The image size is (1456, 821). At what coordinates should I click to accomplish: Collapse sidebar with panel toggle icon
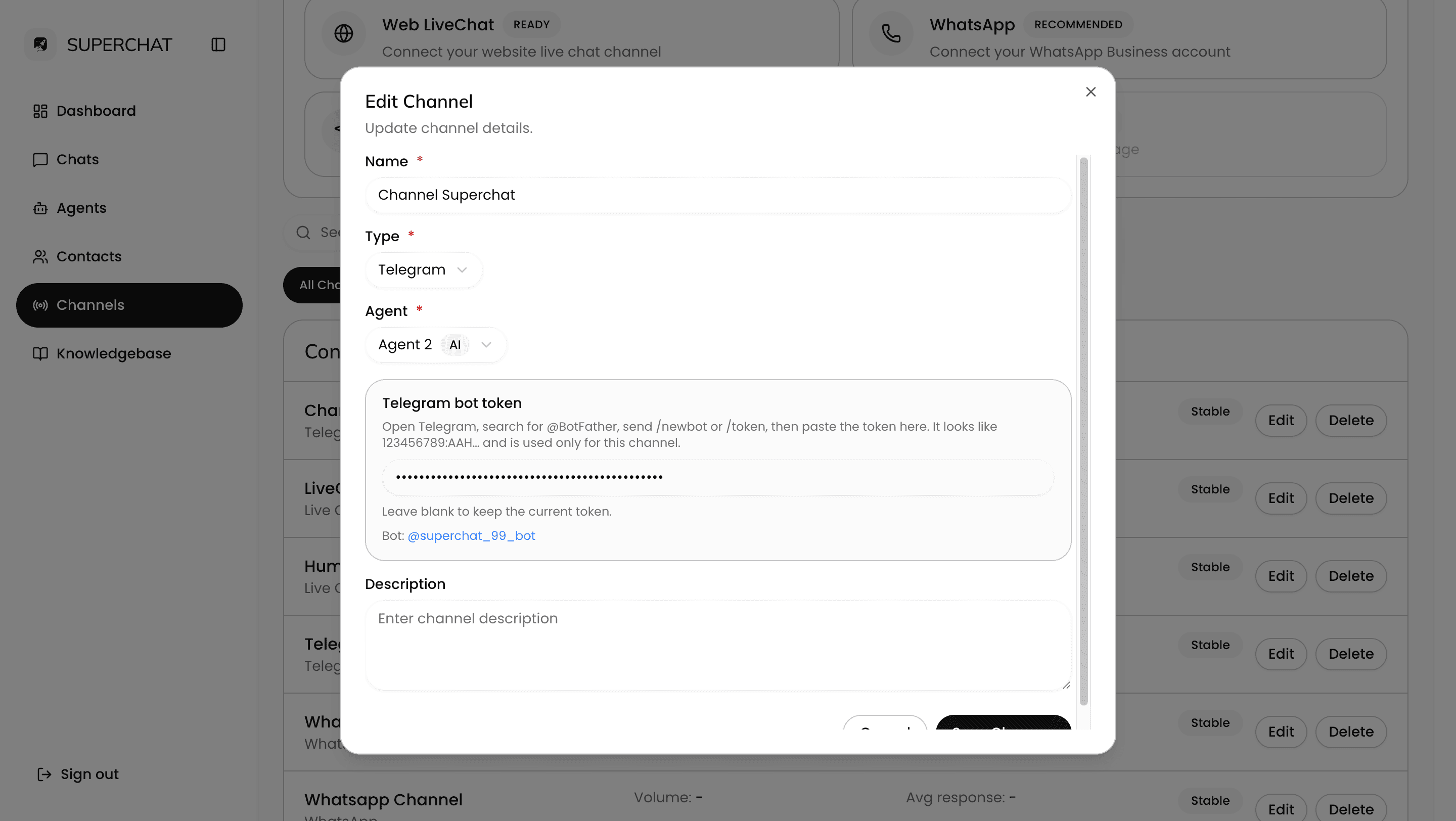point(218,44)
